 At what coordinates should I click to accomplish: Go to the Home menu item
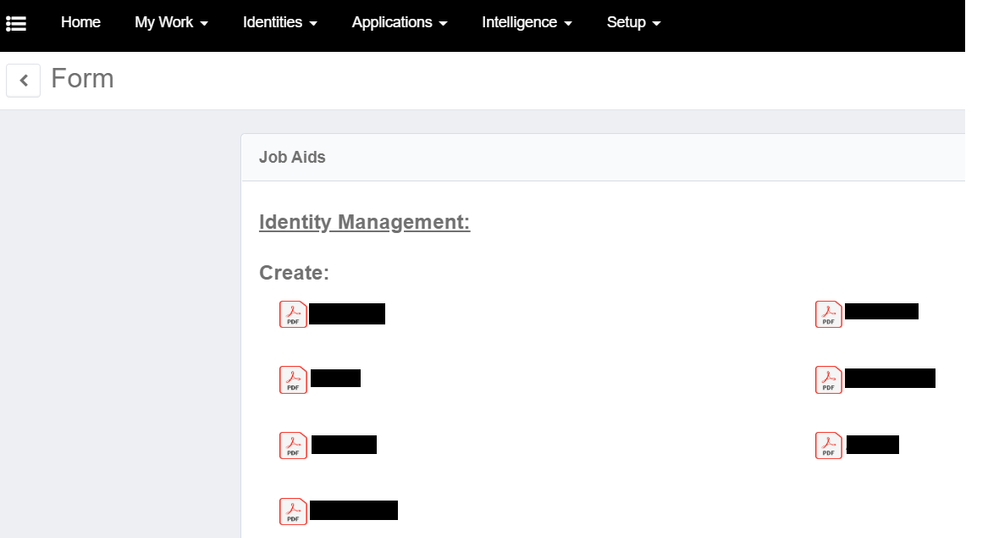point(80,22)
